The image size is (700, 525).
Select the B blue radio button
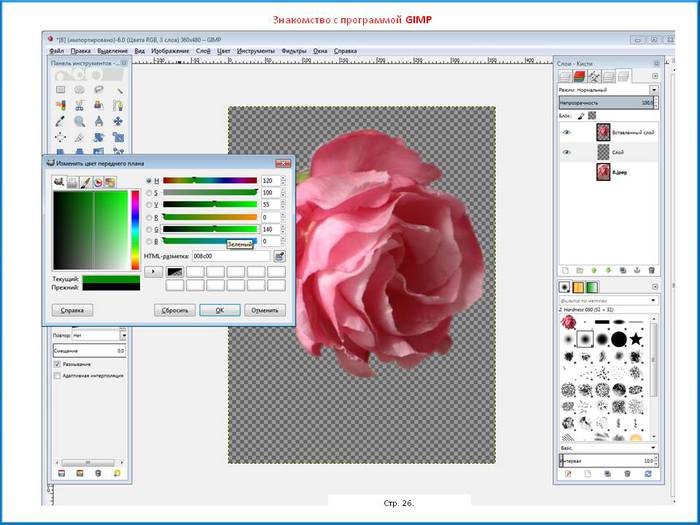[149, 242]
